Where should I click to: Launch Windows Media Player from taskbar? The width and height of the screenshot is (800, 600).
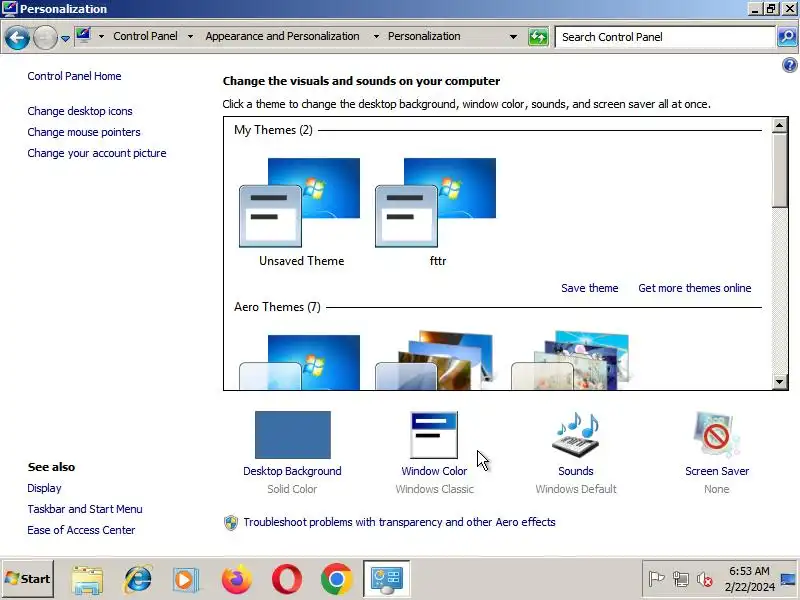point(186,580)
